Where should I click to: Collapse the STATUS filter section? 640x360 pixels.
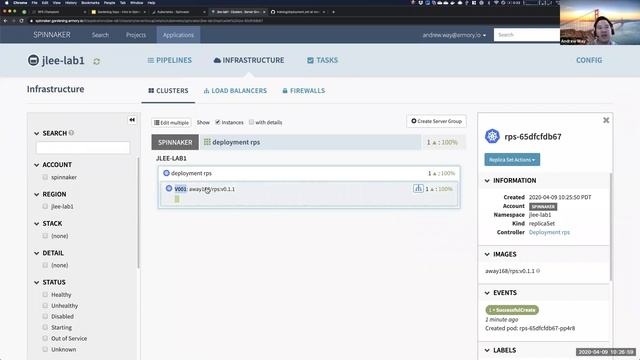click(x=37, y=282)
